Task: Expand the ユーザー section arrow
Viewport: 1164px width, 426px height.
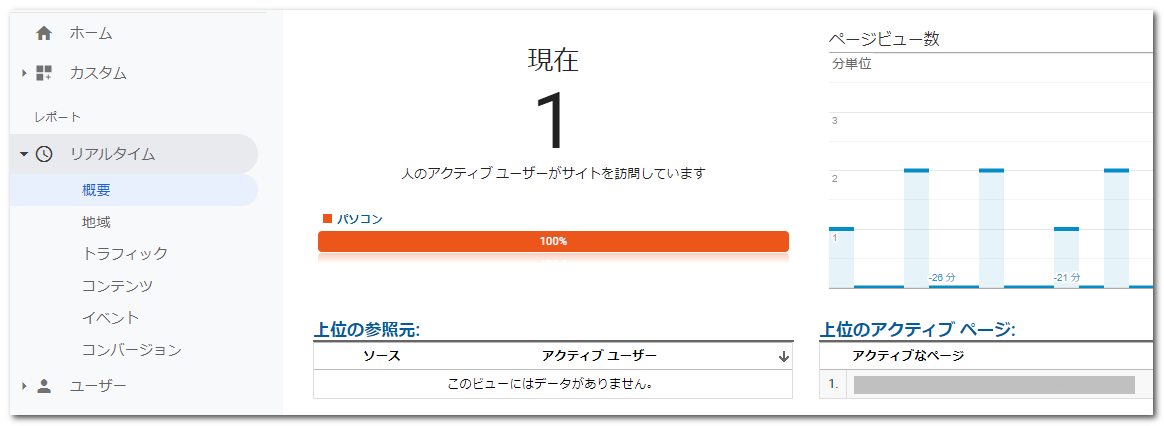Action: (x=24, y=386)
